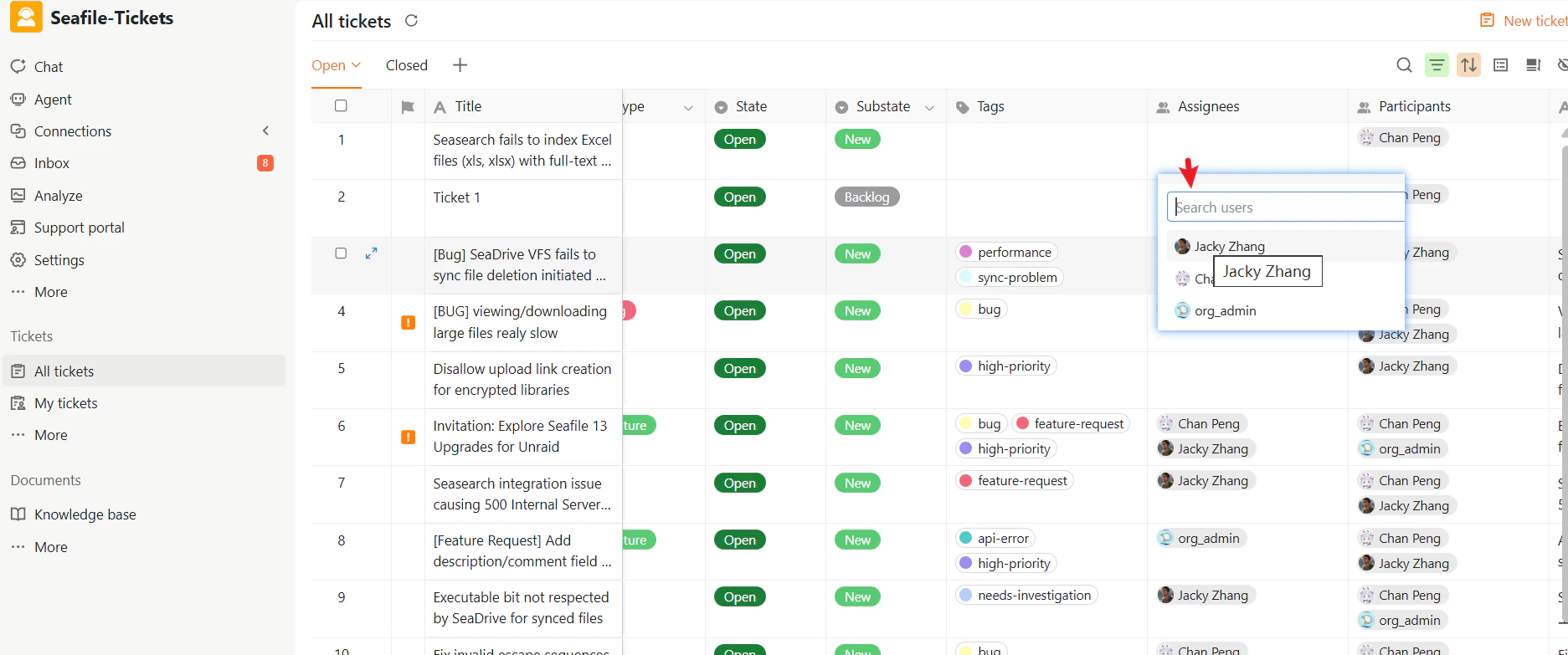The height and width of the screenshot is (655, 1568).
Task: Open the Support portal
Action: [80, 228]
